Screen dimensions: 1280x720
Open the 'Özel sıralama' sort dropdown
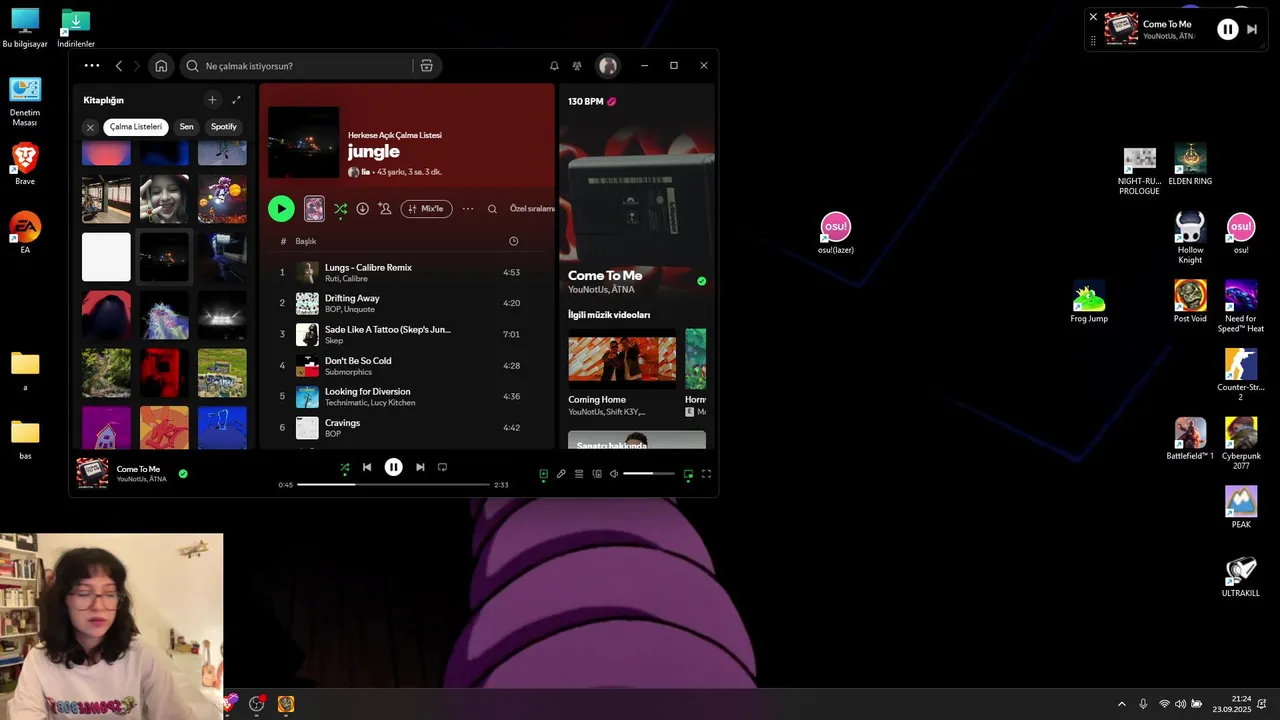(x=532, y=209)
